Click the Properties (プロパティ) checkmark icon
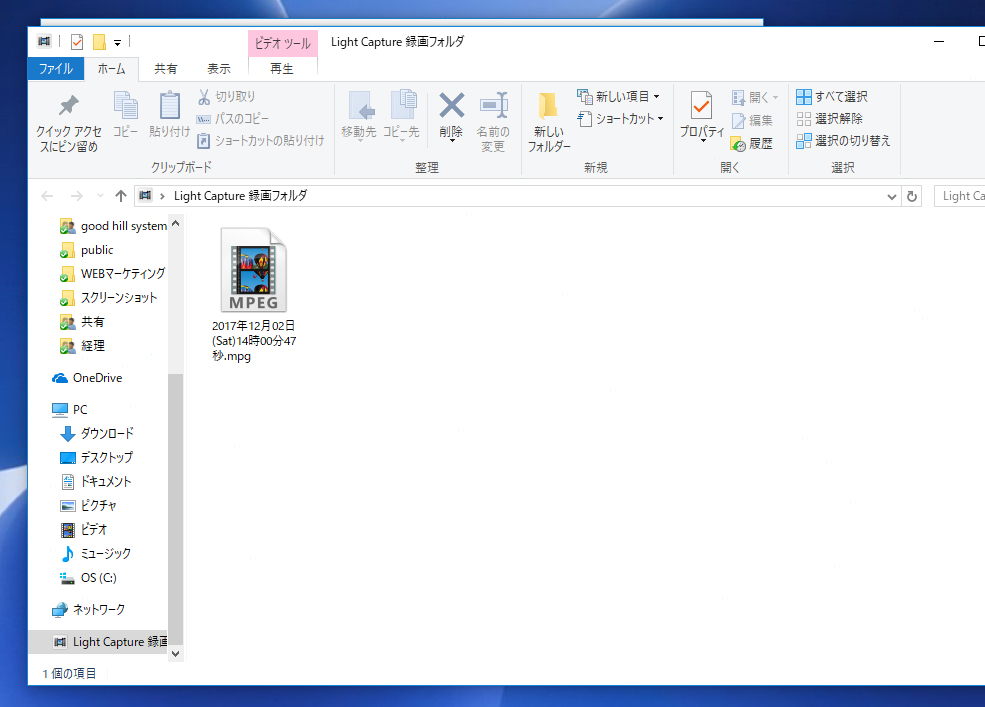The height and width of the screenshot is (707, 985). 701,106
